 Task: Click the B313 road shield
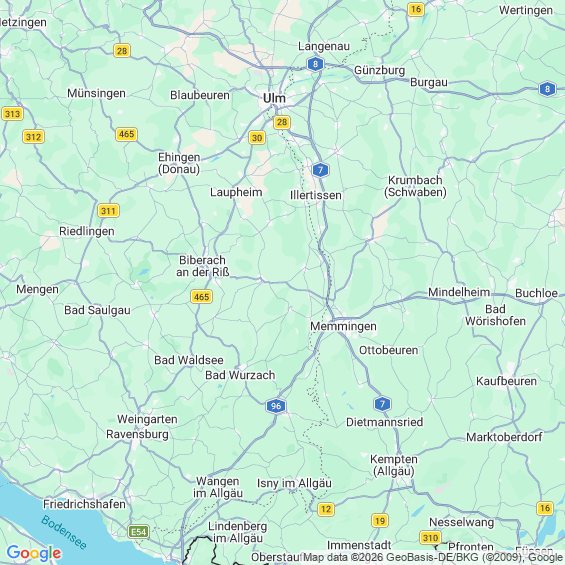pyautogui.click(x=13, y=114)
